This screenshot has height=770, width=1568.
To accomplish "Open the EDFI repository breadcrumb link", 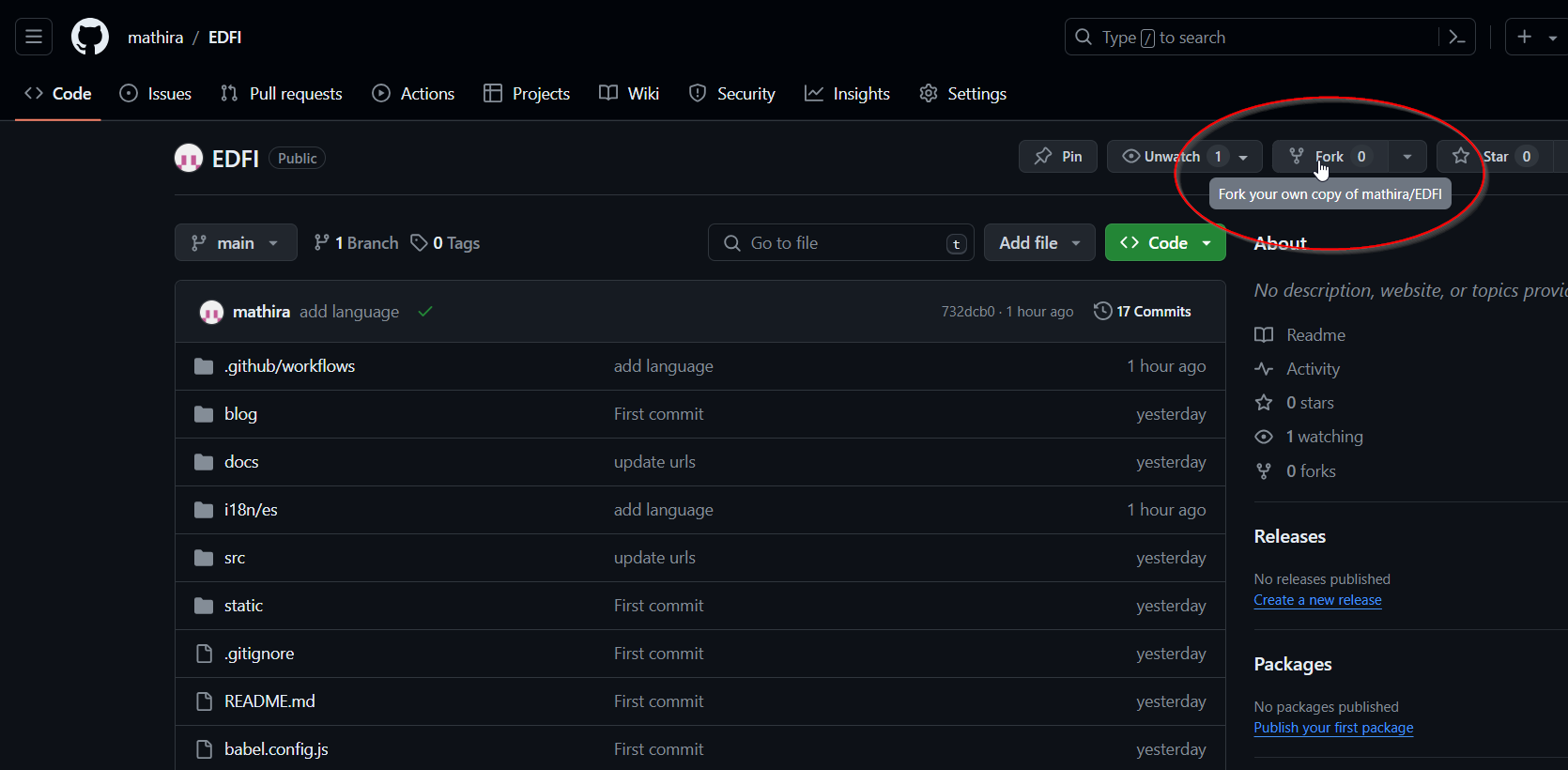I will click(x=225, y=38).
